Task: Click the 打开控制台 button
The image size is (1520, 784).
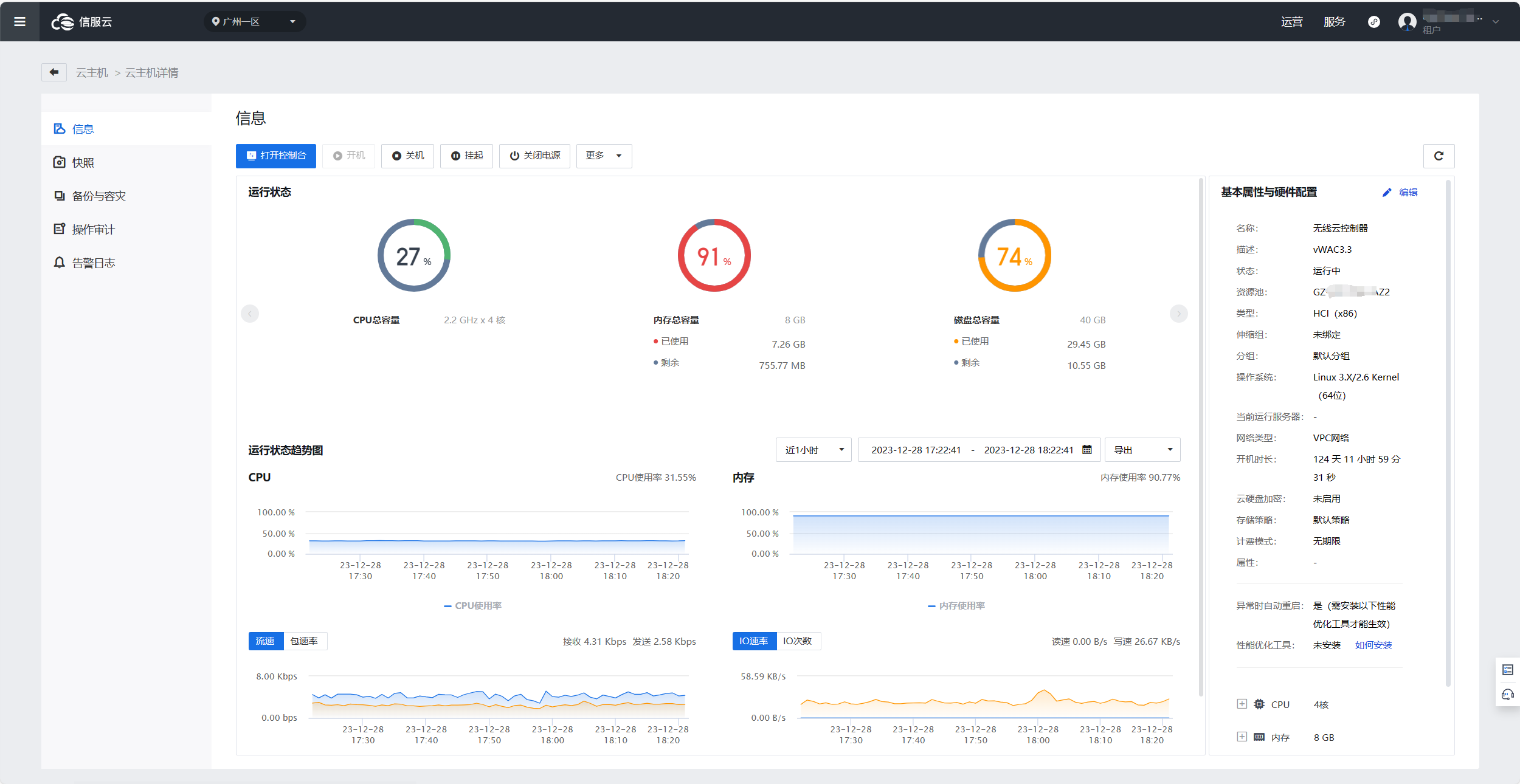Action: click(x=276, y=156)
